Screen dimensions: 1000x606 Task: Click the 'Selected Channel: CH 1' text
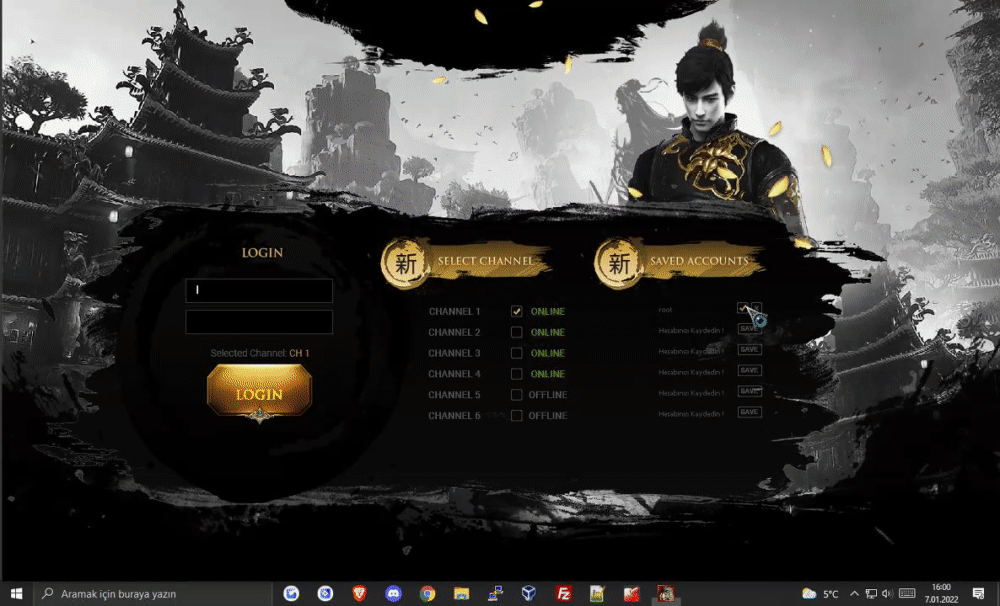pyautogui.click(x=260, y=353)
